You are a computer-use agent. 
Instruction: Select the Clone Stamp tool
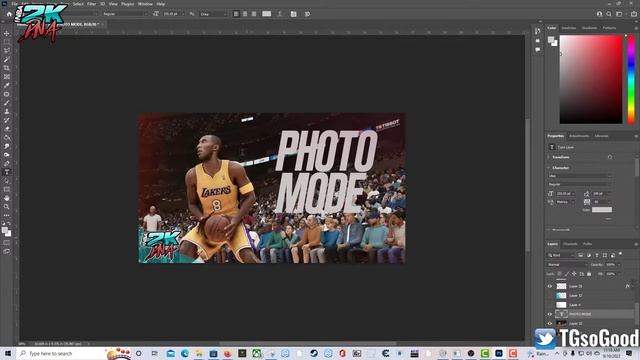tap(7, 111)
